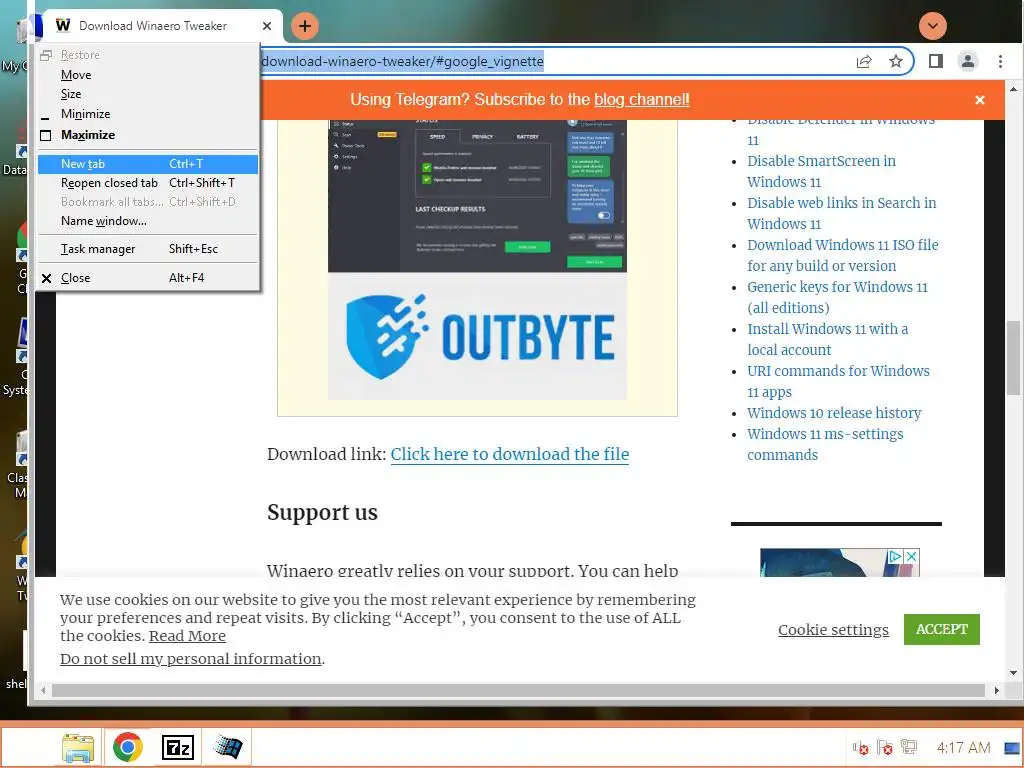Image resolution: width=1024 pixels, height=768 pixels.
Task: Close the Download Winaero Tweaker tab
Action: tap(266, 26)
